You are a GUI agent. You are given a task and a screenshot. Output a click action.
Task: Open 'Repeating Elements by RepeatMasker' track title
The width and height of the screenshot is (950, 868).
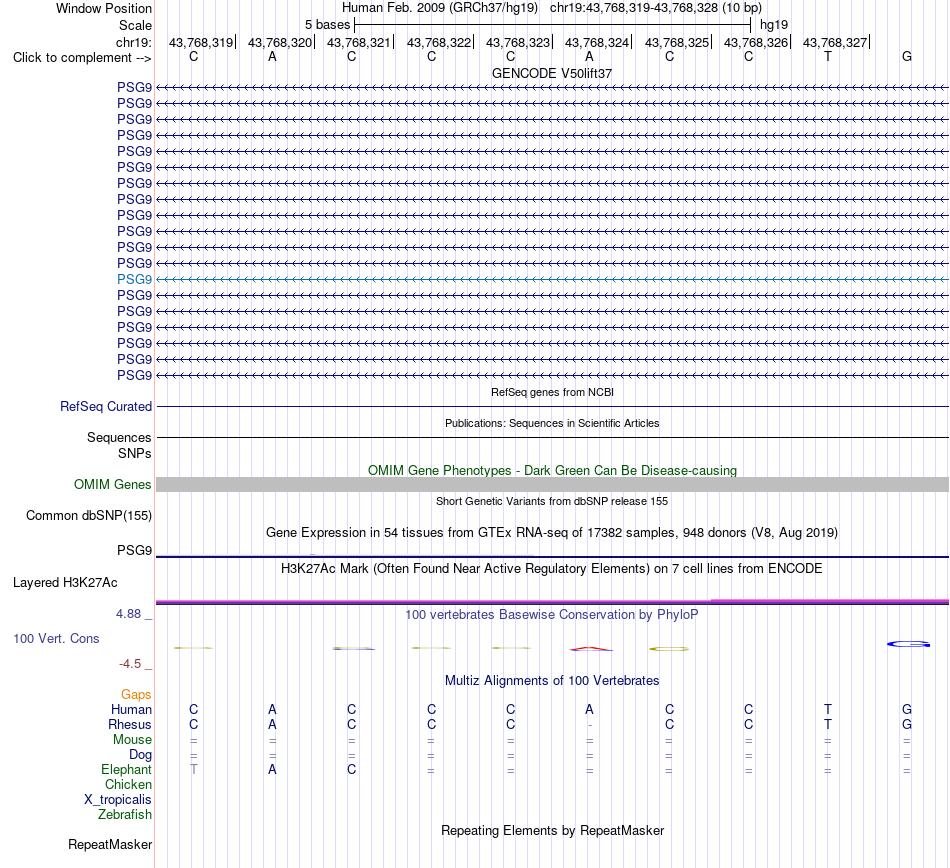point(552,830)
